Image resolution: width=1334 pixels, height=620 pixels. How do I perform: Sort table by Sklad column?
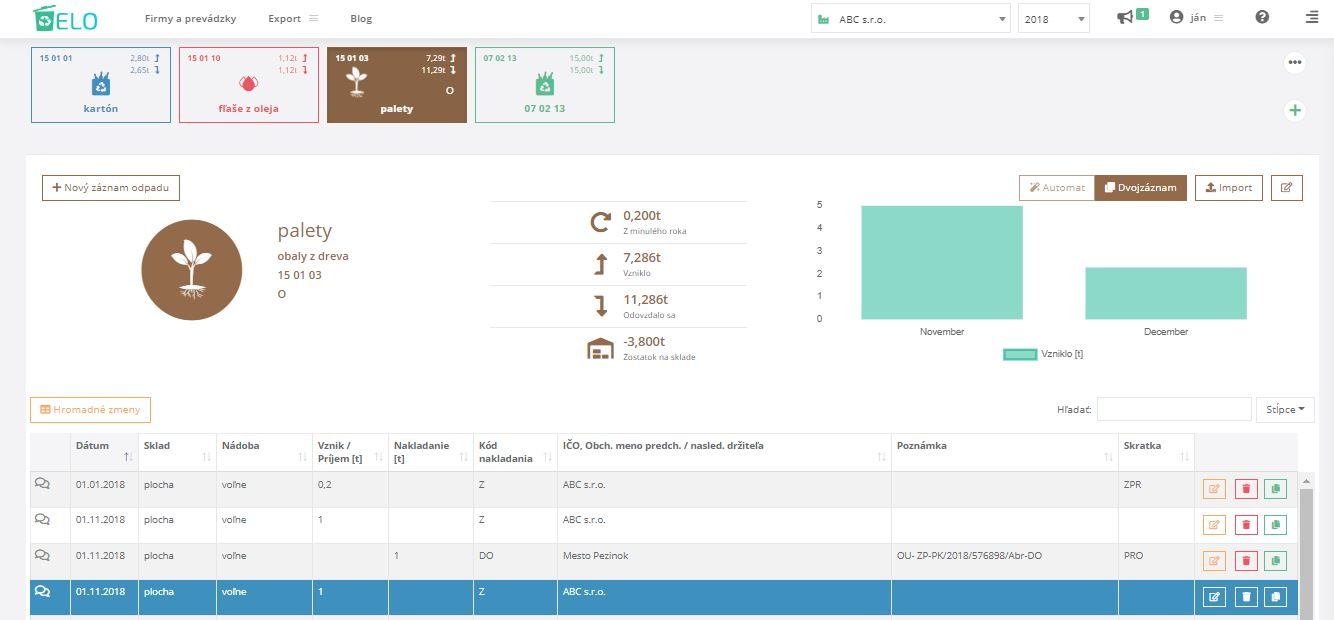point(177,451)
